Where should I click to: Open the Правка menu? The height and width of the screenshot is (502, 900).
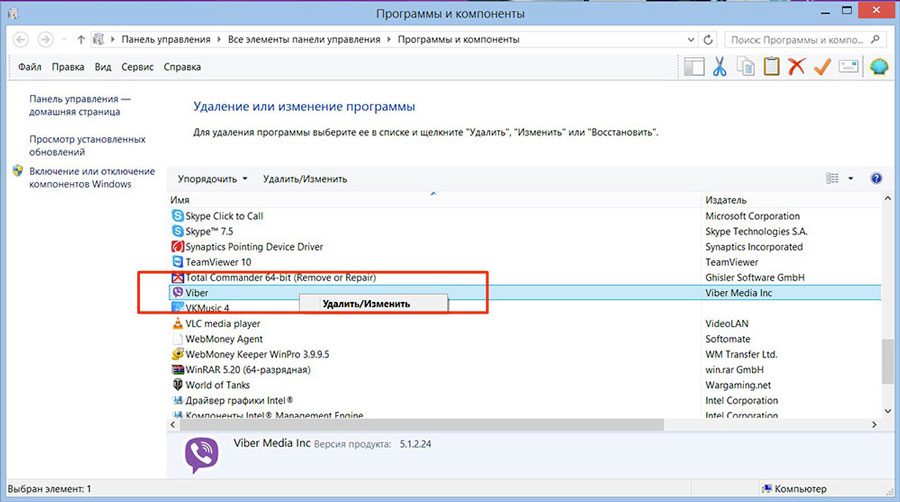pos(68,67)
